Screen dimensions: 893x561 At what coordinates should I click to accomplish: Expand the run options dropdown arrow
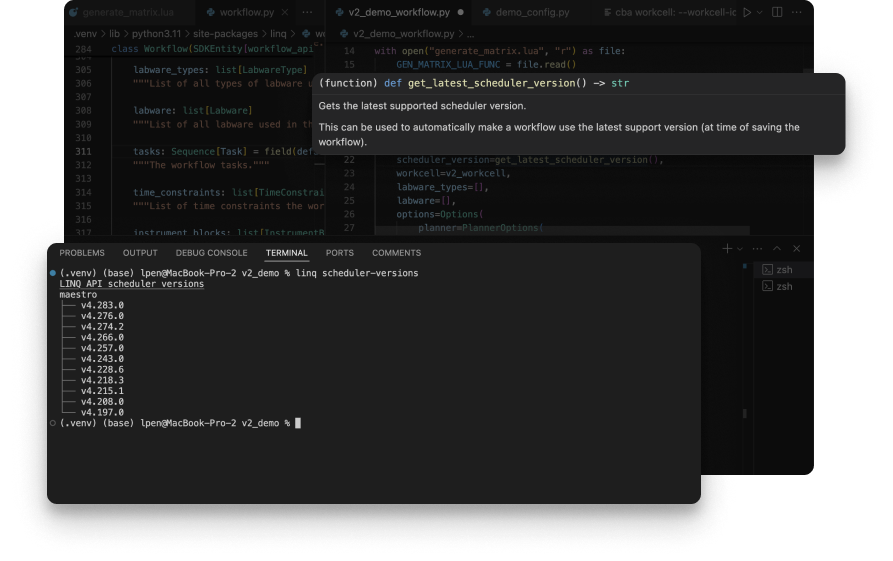click(x=759, y=12)
